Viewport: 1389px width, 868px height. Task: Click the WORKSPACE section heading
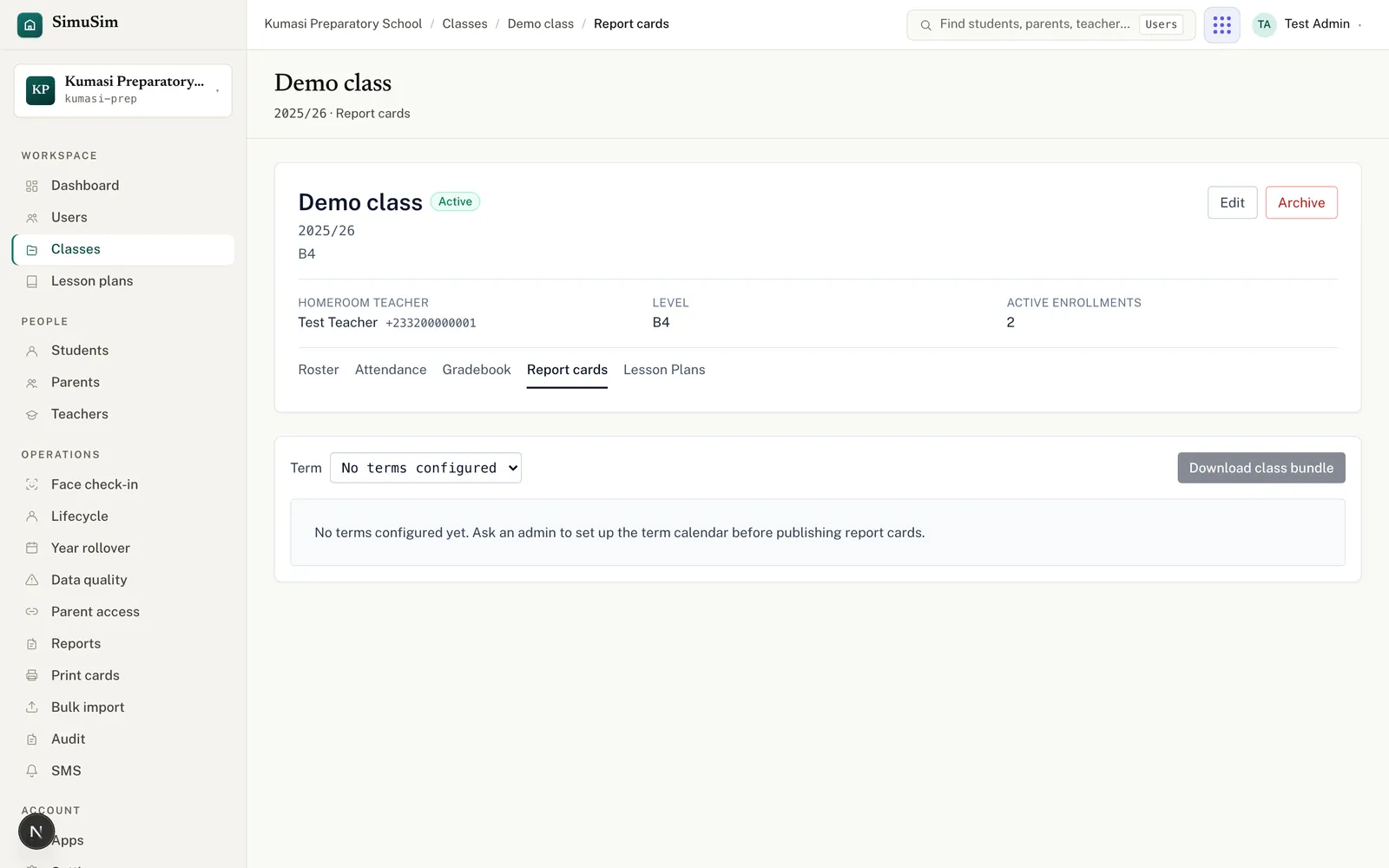[59, 155]
